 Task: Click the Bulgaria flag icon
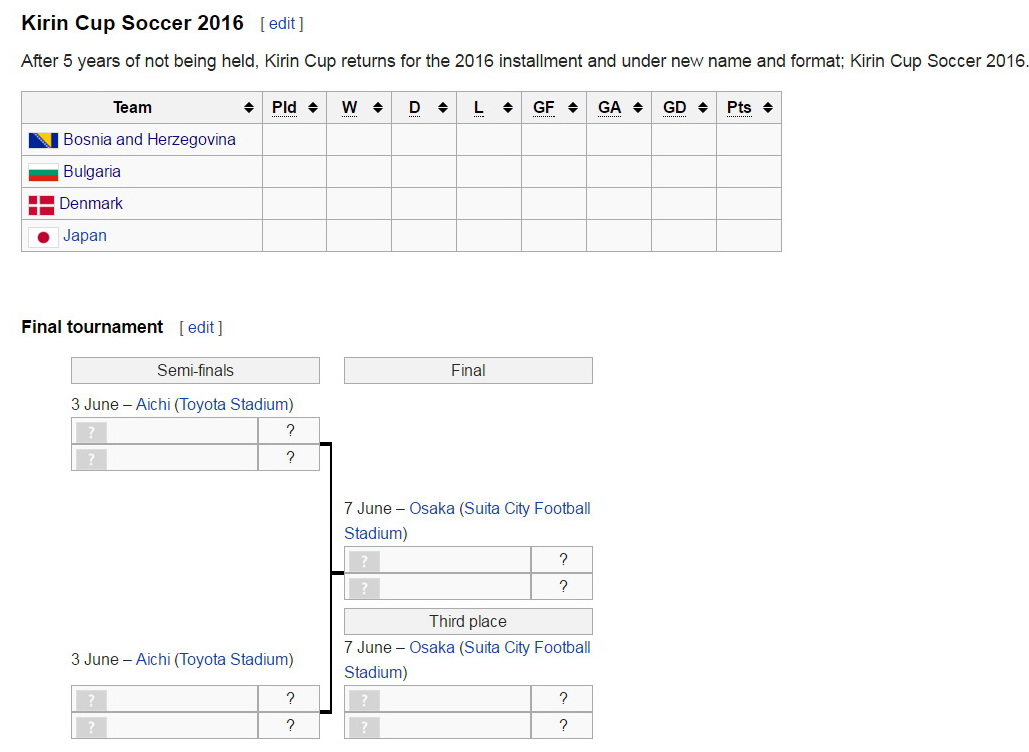(x=43, y=173)
